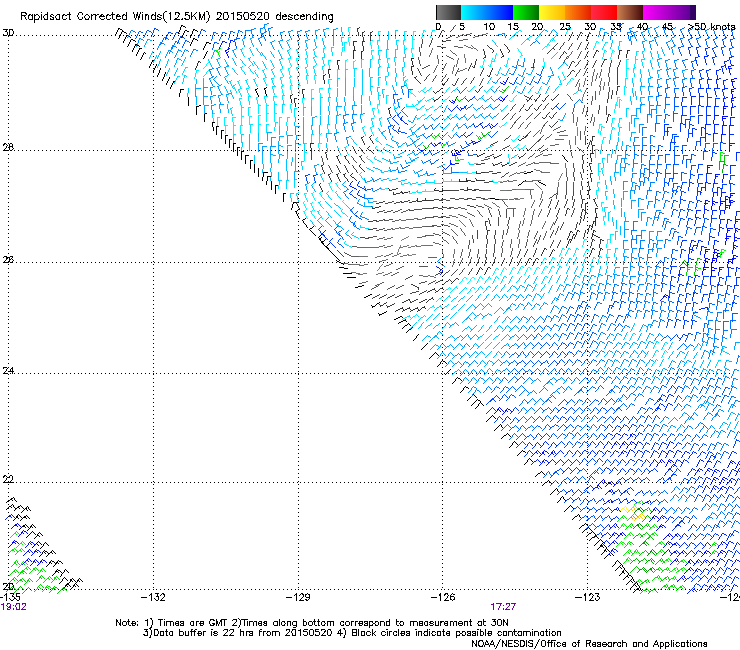Click the gray 0-5 knots color swatch

pos(448,12)
